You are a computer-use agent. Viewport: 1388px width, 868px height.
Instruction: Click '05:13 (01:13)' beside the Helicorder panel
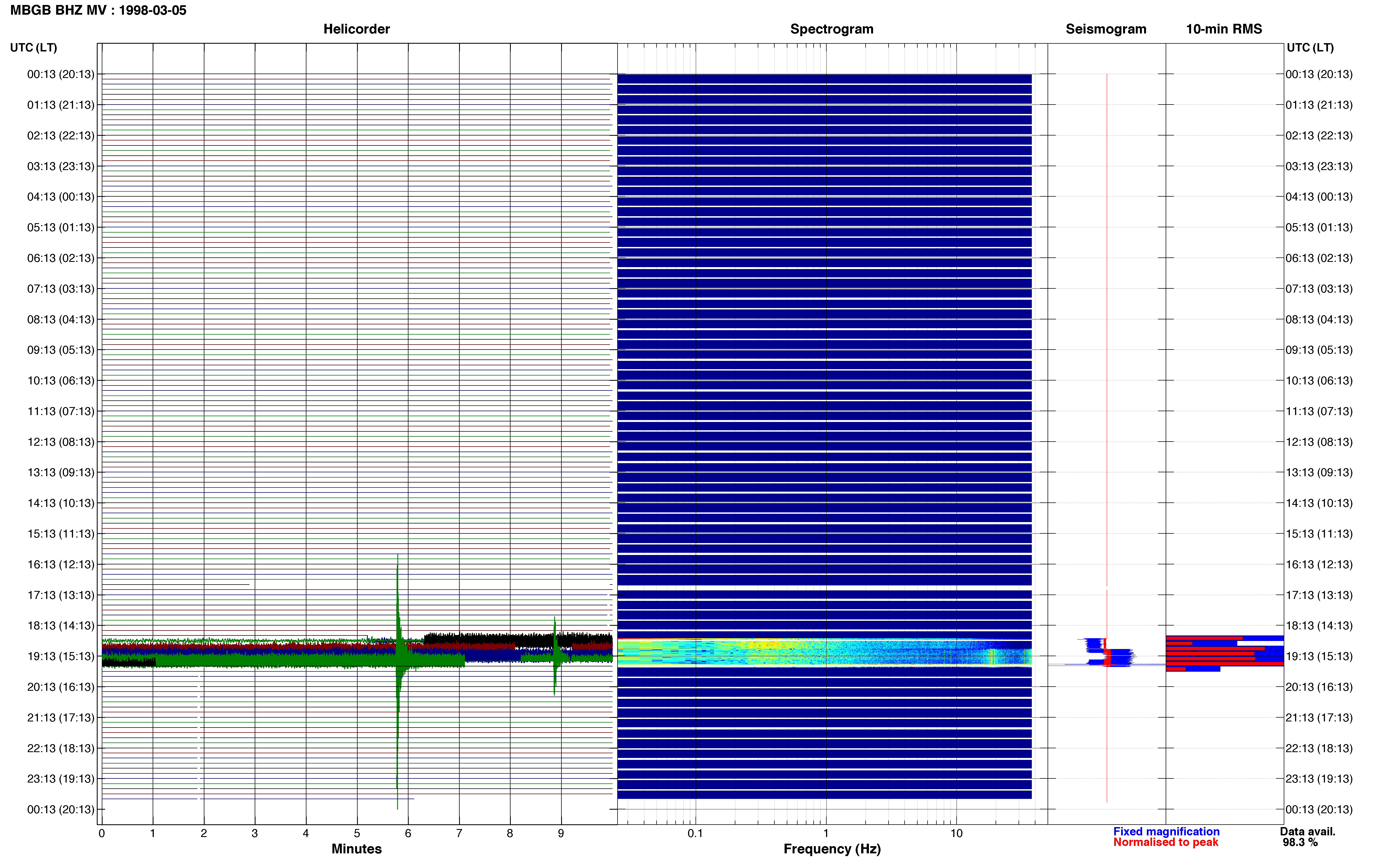61,227
